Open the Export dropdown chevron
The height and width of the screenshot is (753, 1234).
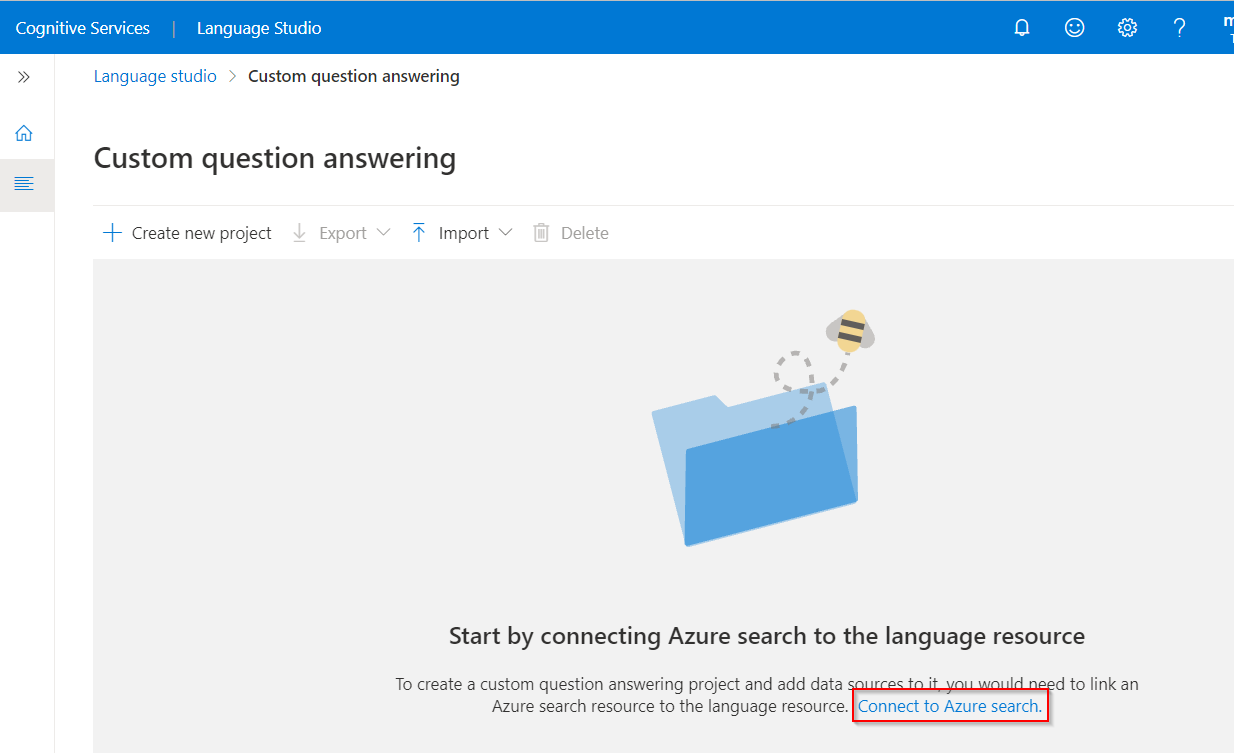385,232
